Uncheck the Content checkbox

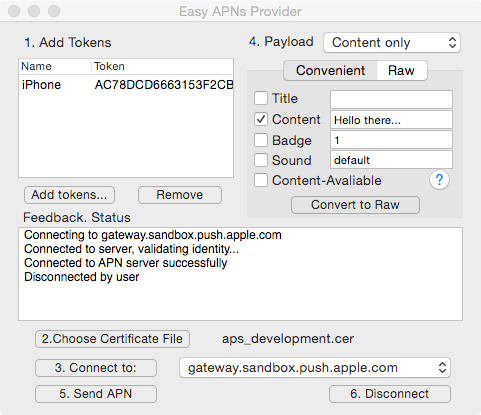click(261, 119)
